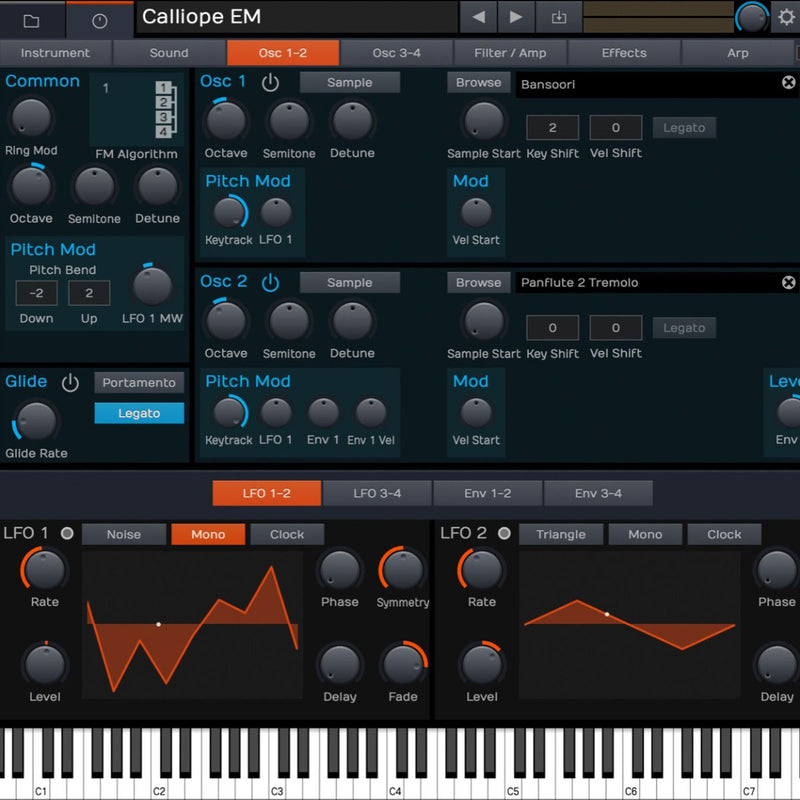This screenshot has width=800, height=800.
Task: Switch to the Filter / Amp tab
Action: 510,53
